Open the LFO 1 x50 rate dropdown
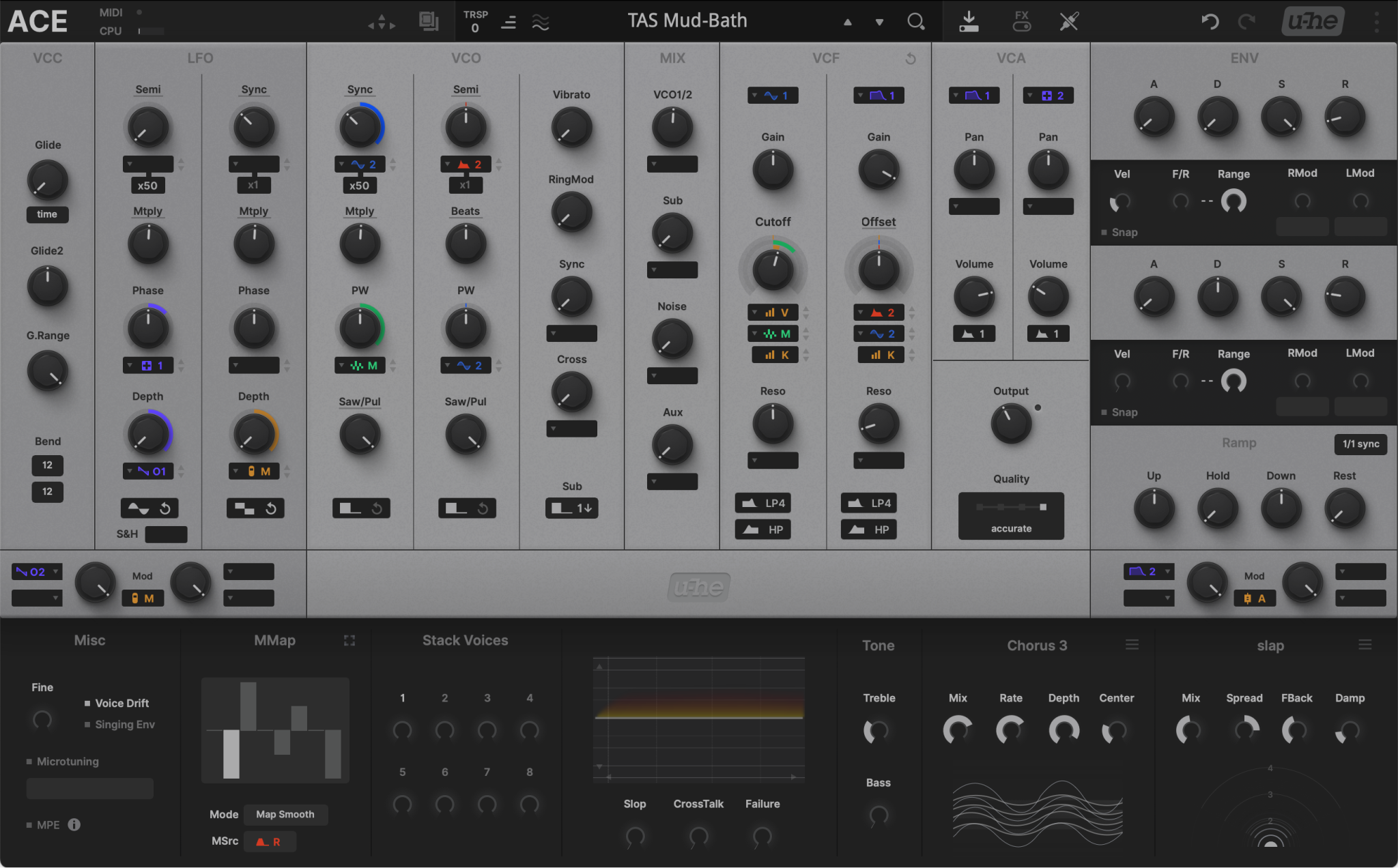Viewport: 1398px width, 868px height. click(147, 186)
